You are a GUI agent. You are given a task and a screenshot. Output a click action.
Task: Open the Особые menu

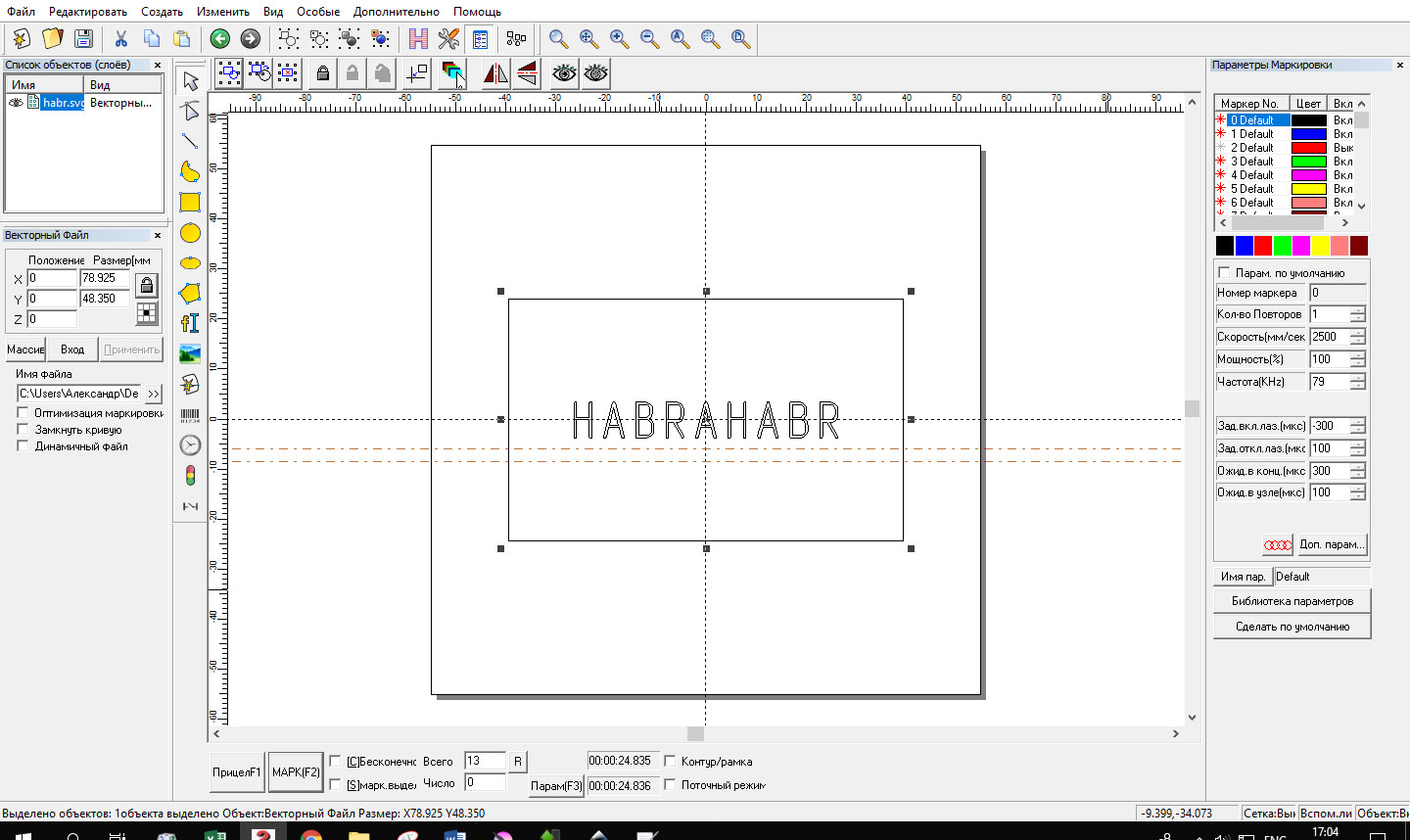tap(318, 12)
